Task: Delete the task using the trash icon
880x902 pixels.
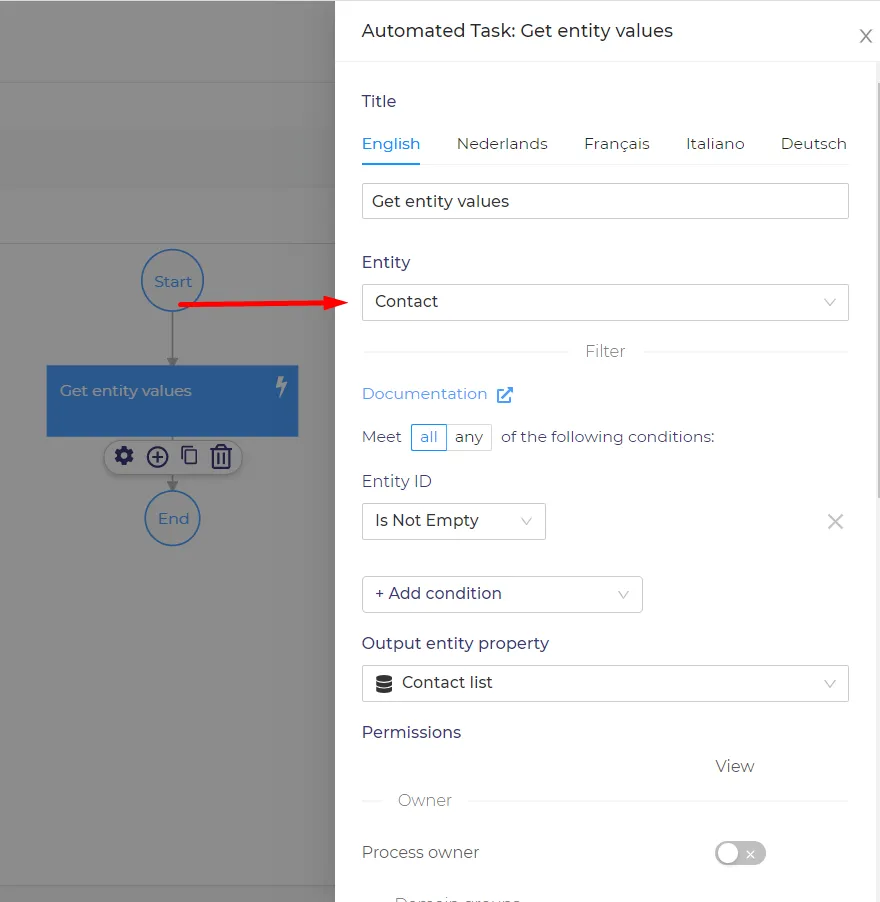Action: coord(221,457)
